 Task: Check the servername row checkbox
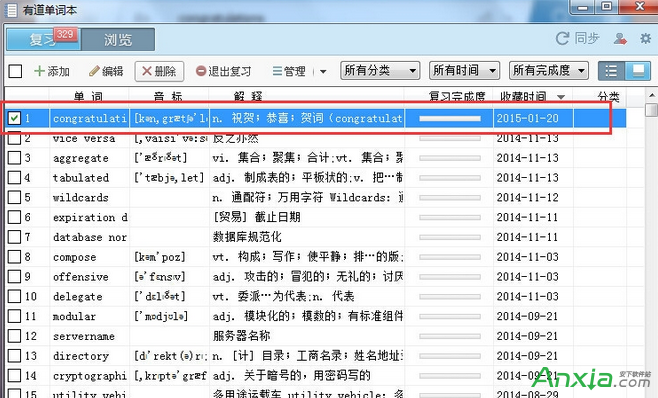click(x=14, y=336)
